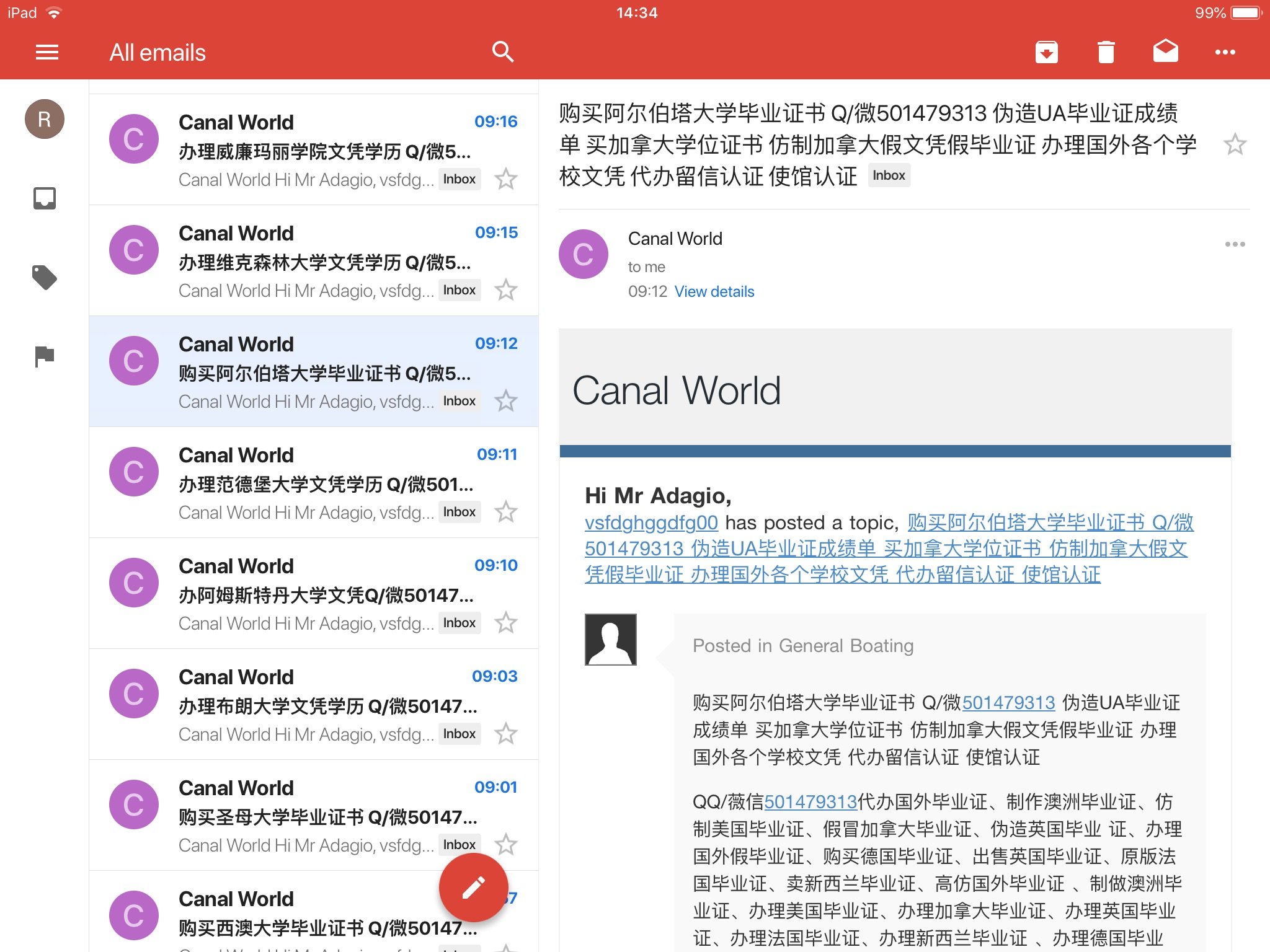
Task: Star the 09:12 Canal World email
Action: point(506,401)
